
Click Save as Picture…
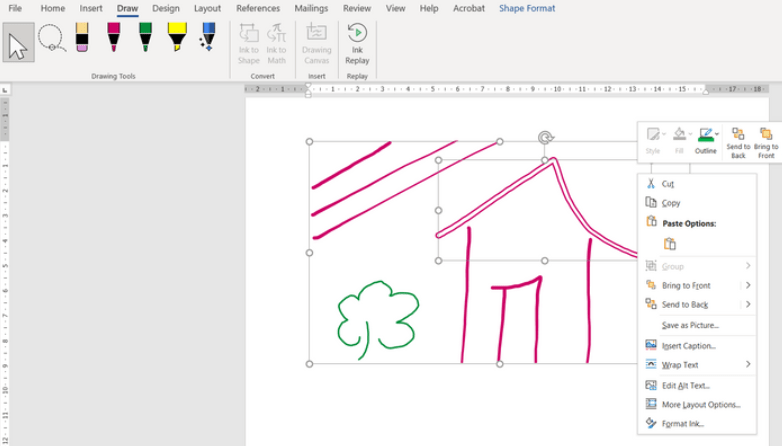[690, 325]
